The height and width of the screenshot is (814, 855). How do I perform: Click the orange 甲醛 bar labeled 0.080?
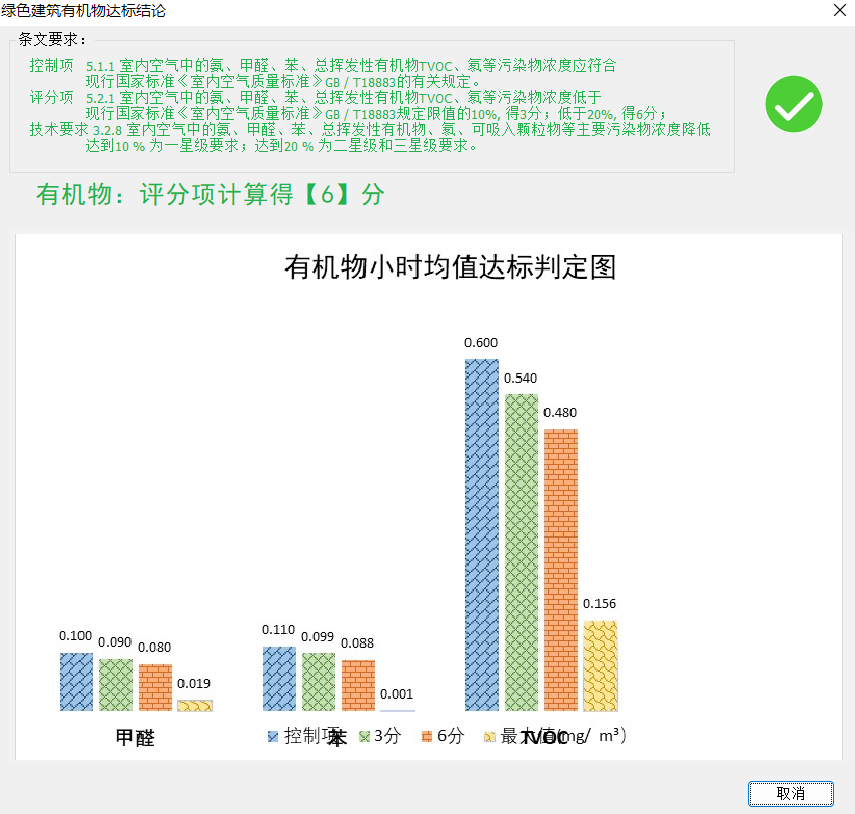point(155,687)
